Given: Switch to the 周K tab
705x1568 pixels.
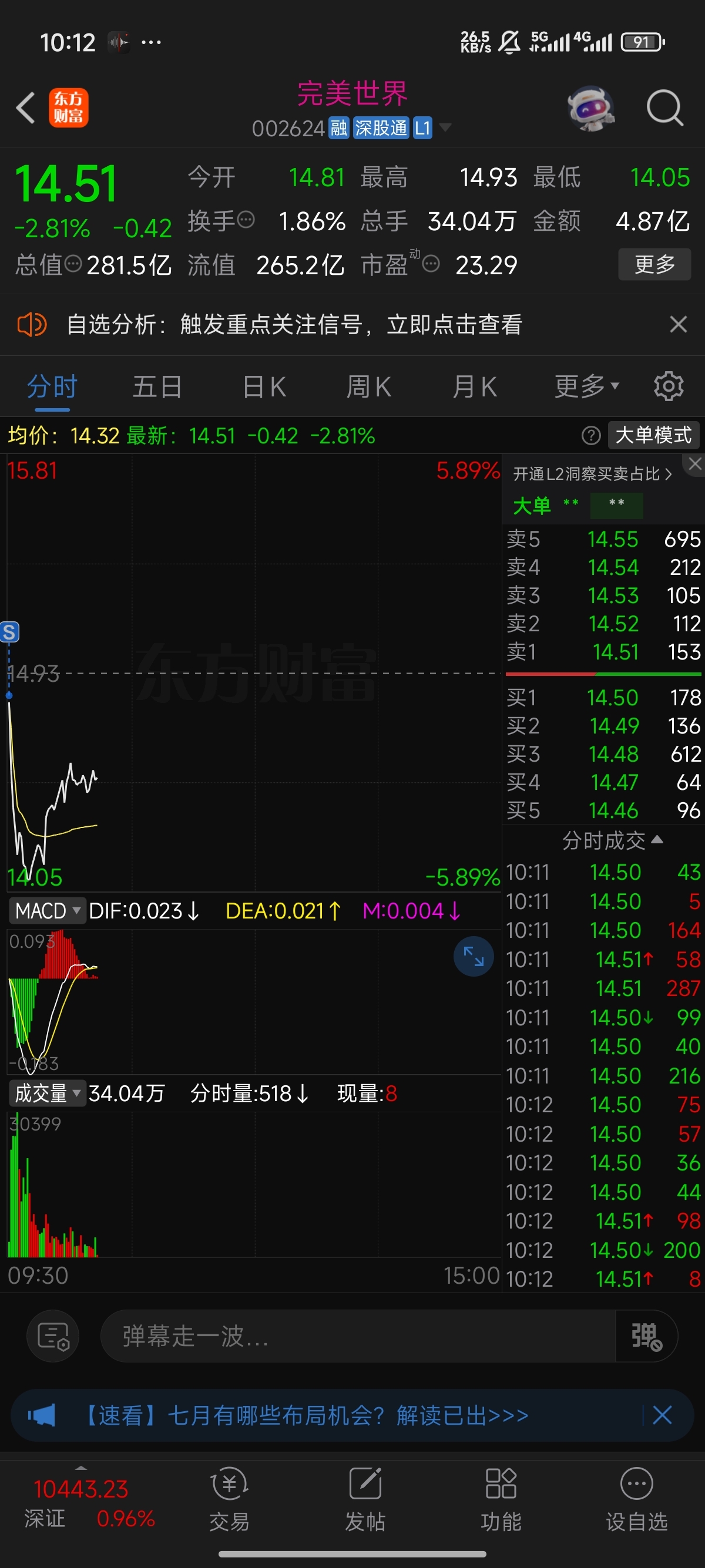Looking at the screenshot, I should pos(369,387).
